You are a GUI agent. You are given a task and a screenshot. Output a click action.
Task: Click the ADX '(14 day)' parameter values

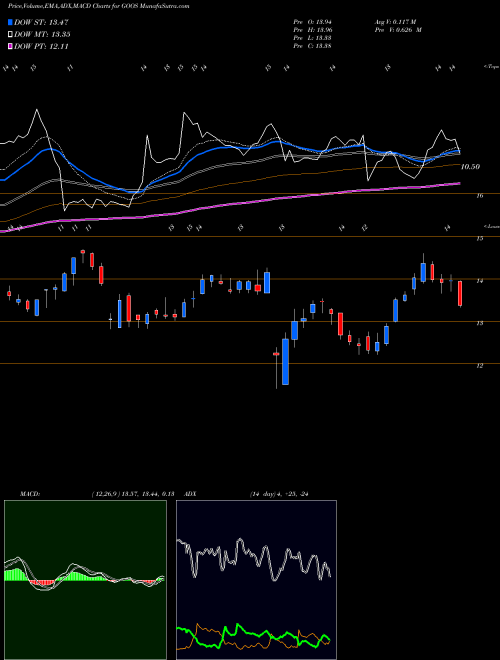point(279,494)
